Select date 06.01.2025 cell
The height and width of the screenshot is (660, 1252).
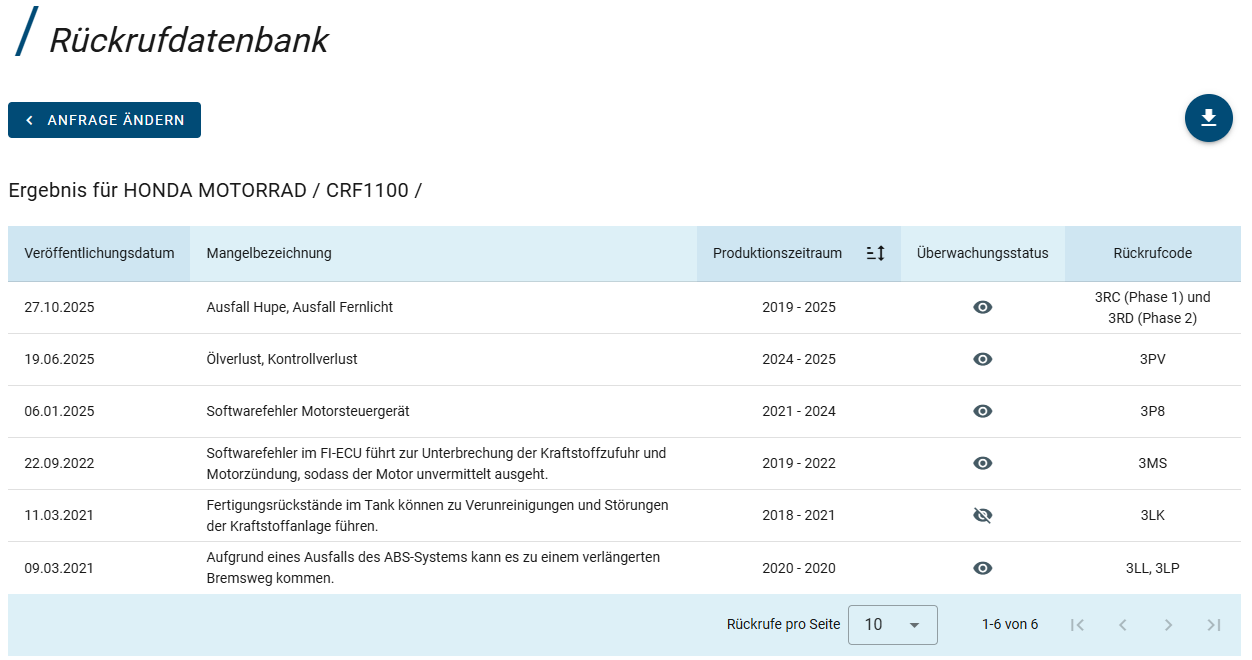[x=59, y=411]
